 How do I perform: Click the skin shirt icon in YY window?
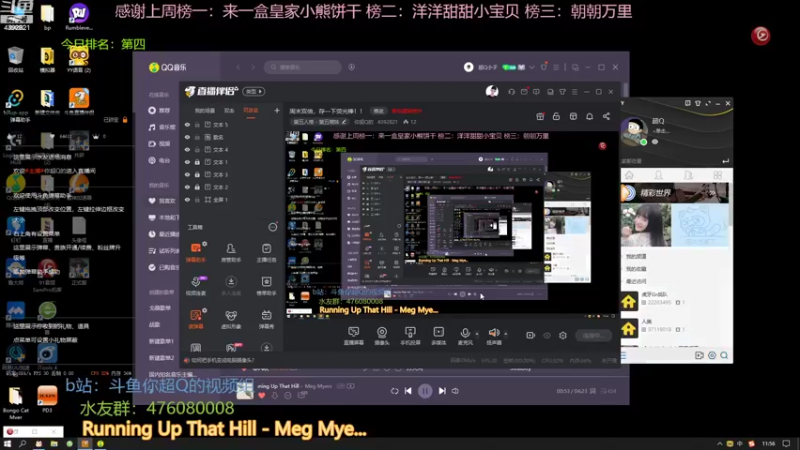[x=697, y=103]
